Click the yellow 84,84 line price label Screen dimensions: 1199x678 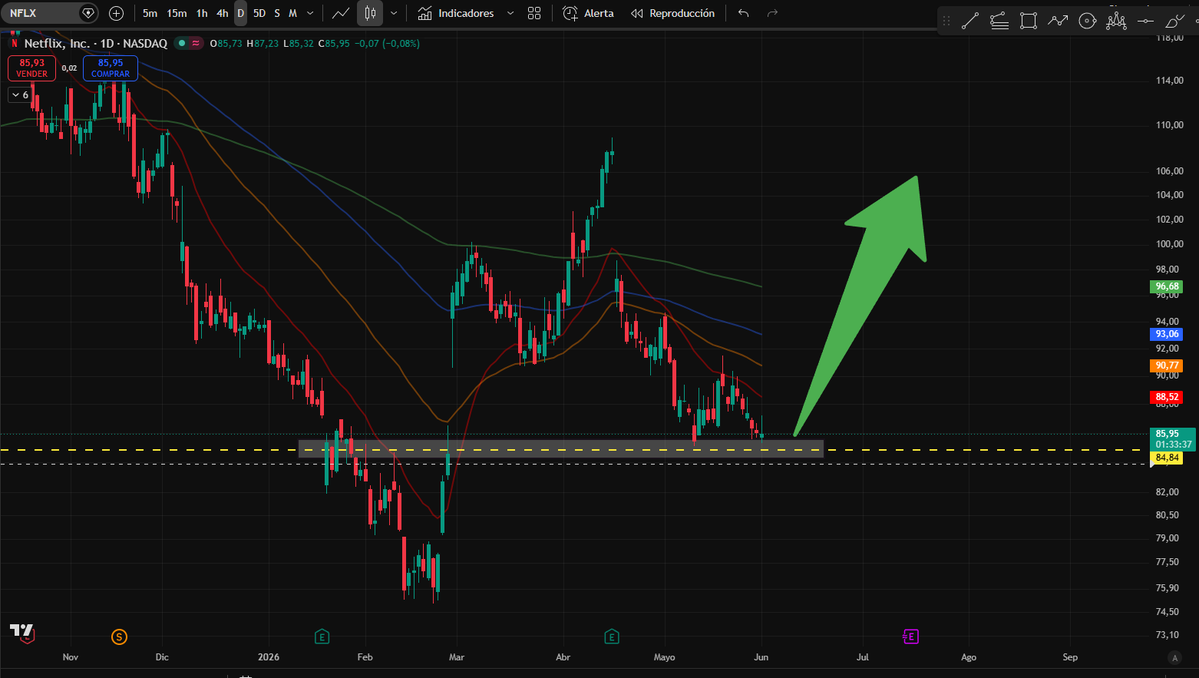click(1166, 458)
